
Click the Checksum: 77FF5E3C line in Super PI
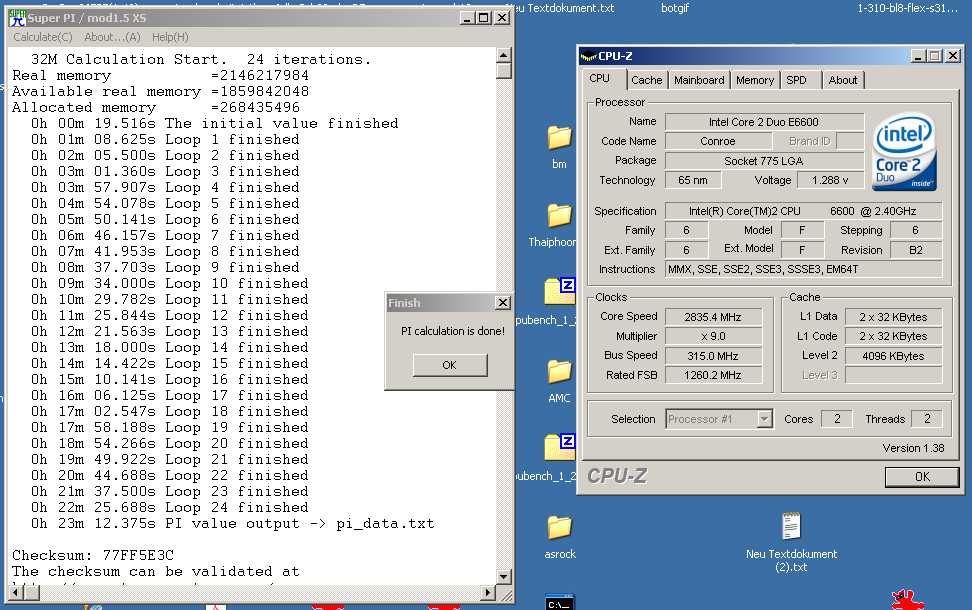click(93, 555)
